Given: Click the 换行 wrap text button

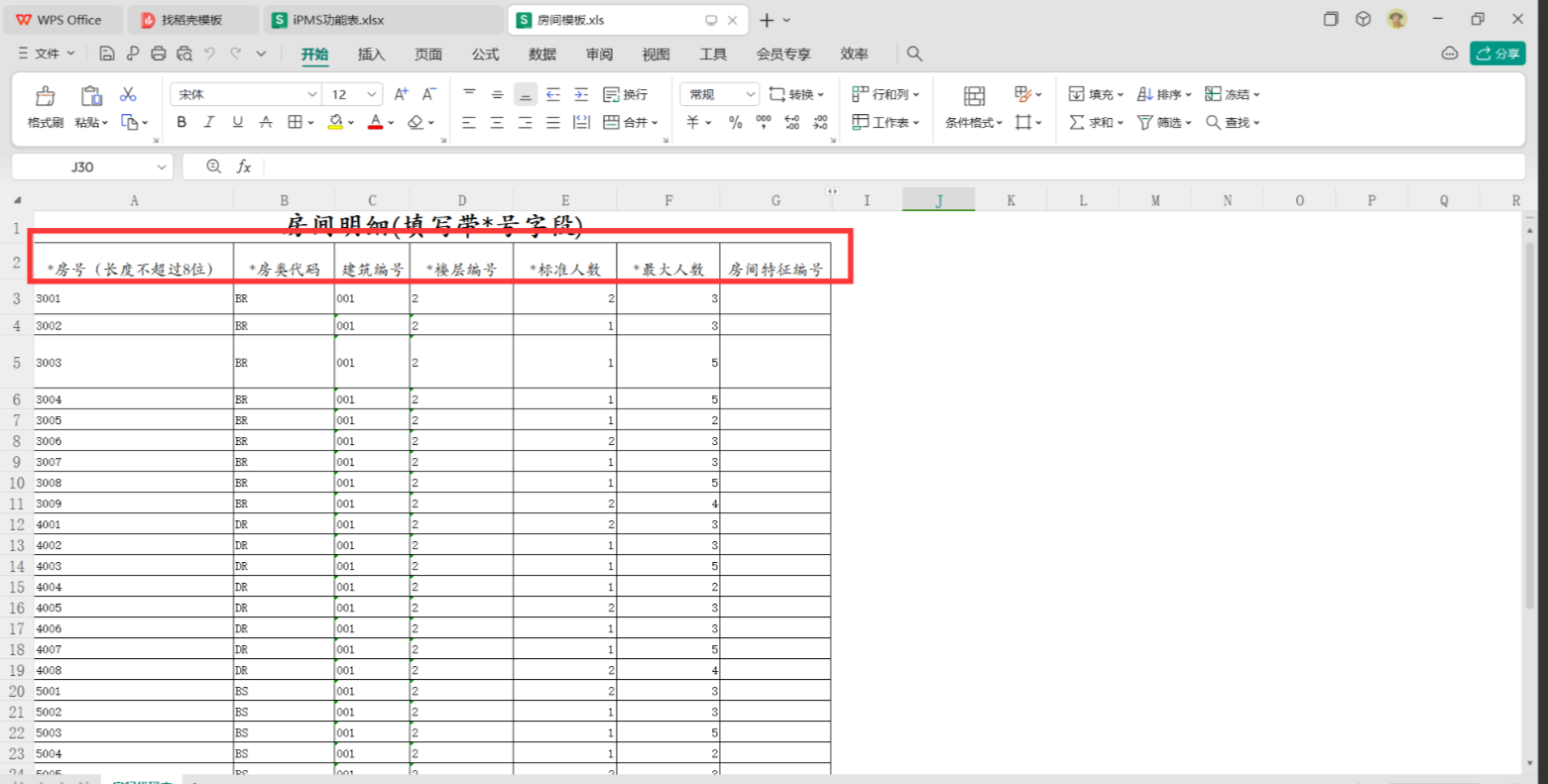Looking at the screenshot, I should click(626, 94).
